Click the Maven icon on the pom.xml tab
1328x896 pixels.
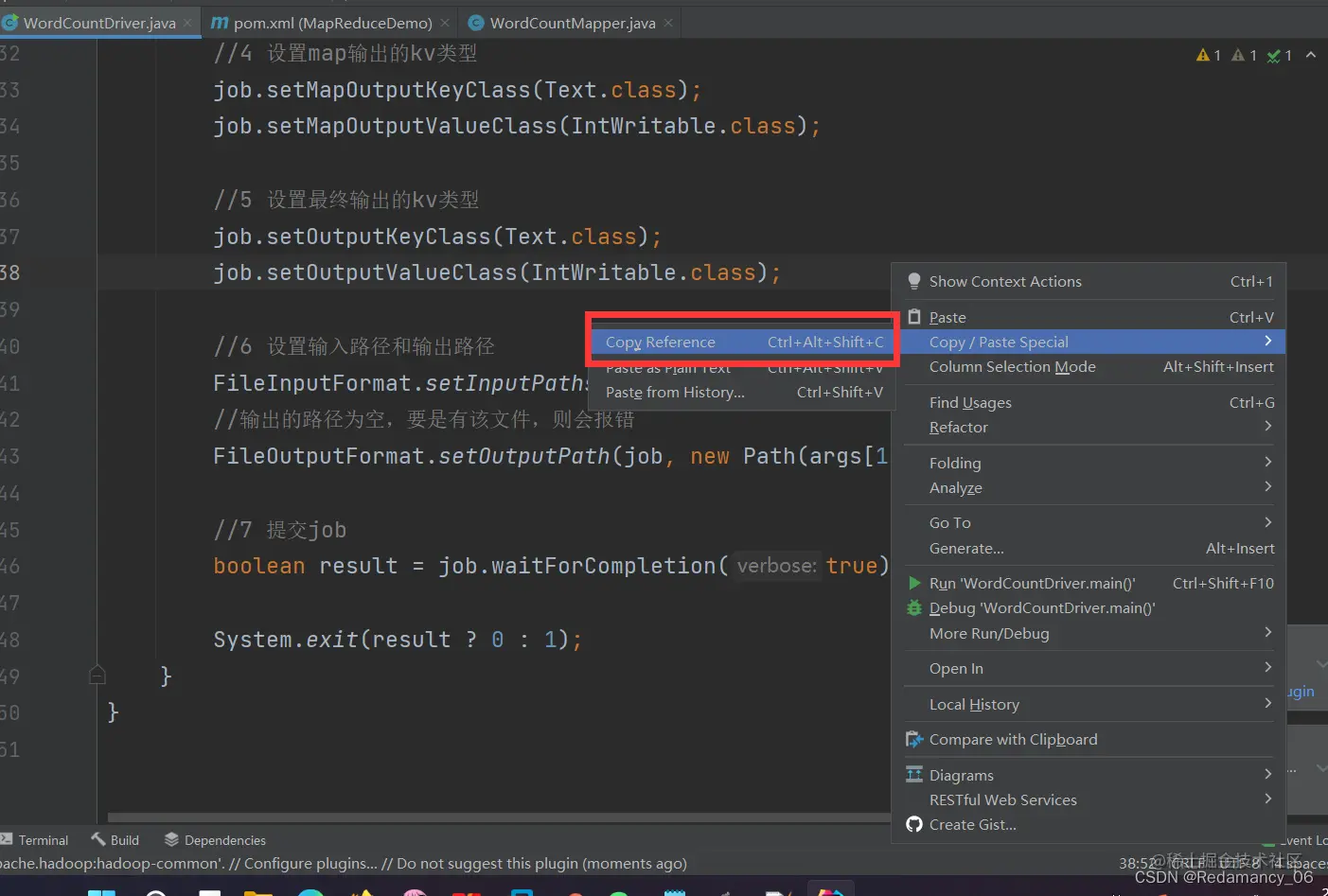[x=220, y=23]
